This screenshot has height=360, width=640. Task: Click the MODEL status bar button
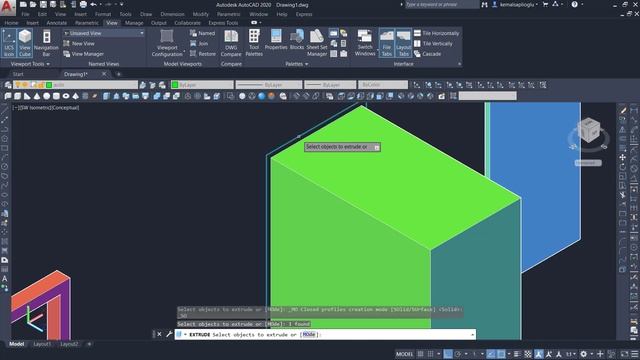click(404, 354)
